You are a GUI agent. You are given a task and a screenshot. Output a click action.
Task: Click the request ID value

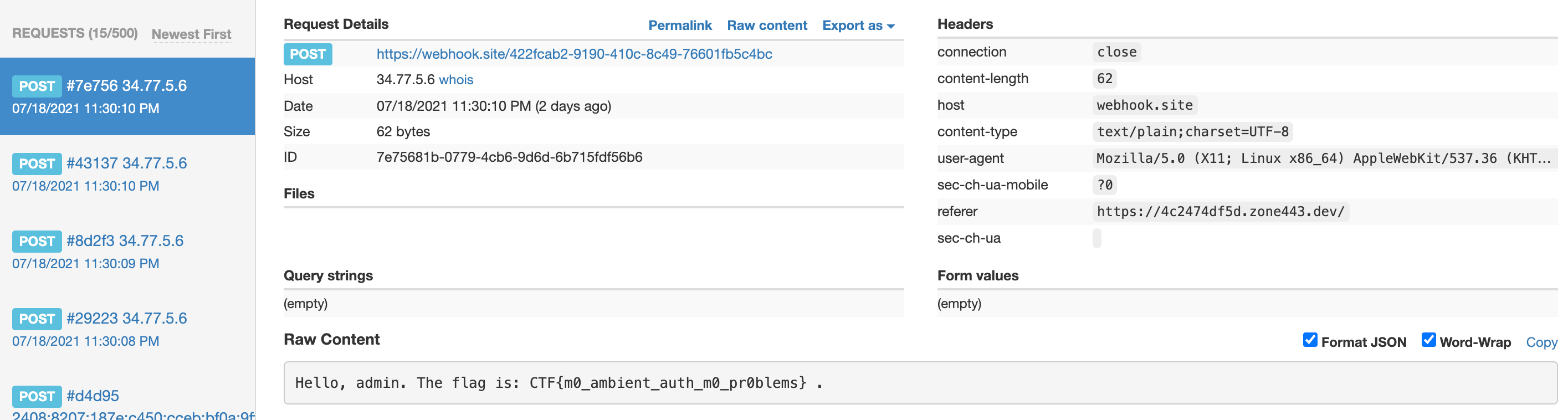click(x=510, y=157)
